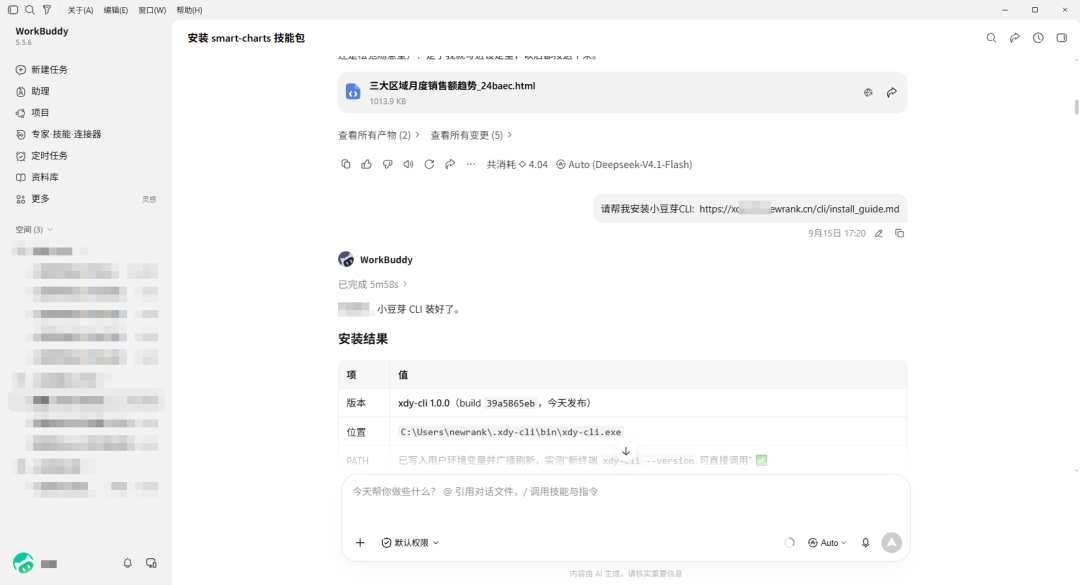Image resolution: width=1080 pixels, height=585 pixels.
Task: Open 三大区域月度销售额趋势_24baec.html file card
Action: (x=622, y=92)
